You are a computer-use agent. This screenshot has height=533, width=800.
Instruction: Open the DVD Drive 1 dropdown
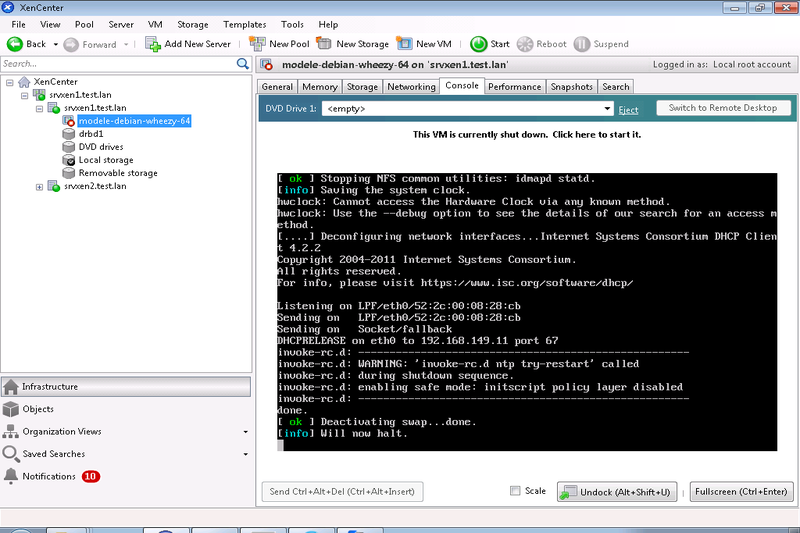point(607,109)
